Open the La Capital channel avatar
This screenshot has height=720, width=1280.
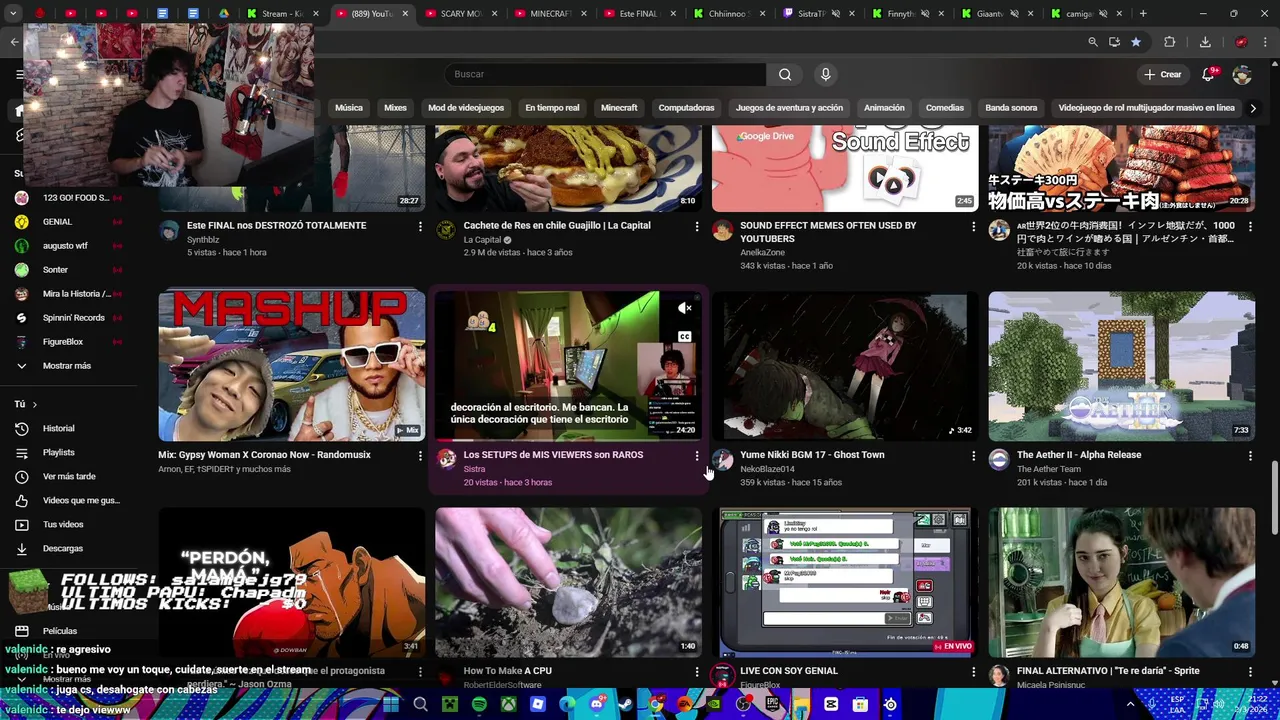446,231
